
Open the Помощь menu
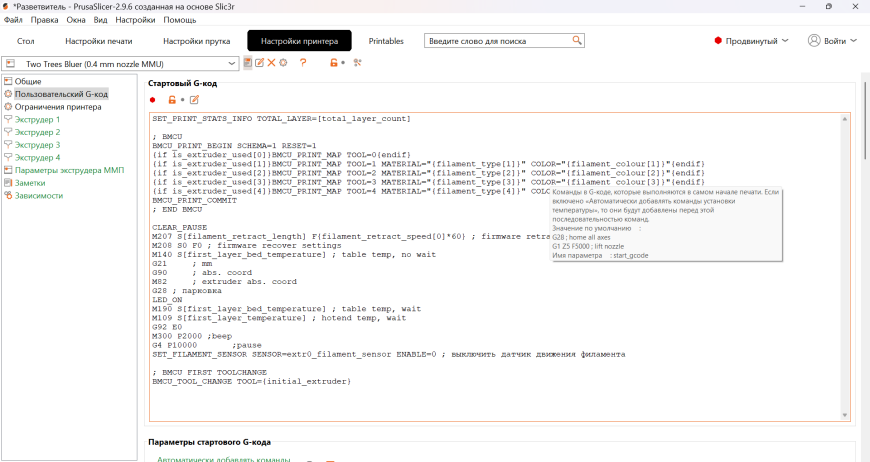[x=180, y=19]
